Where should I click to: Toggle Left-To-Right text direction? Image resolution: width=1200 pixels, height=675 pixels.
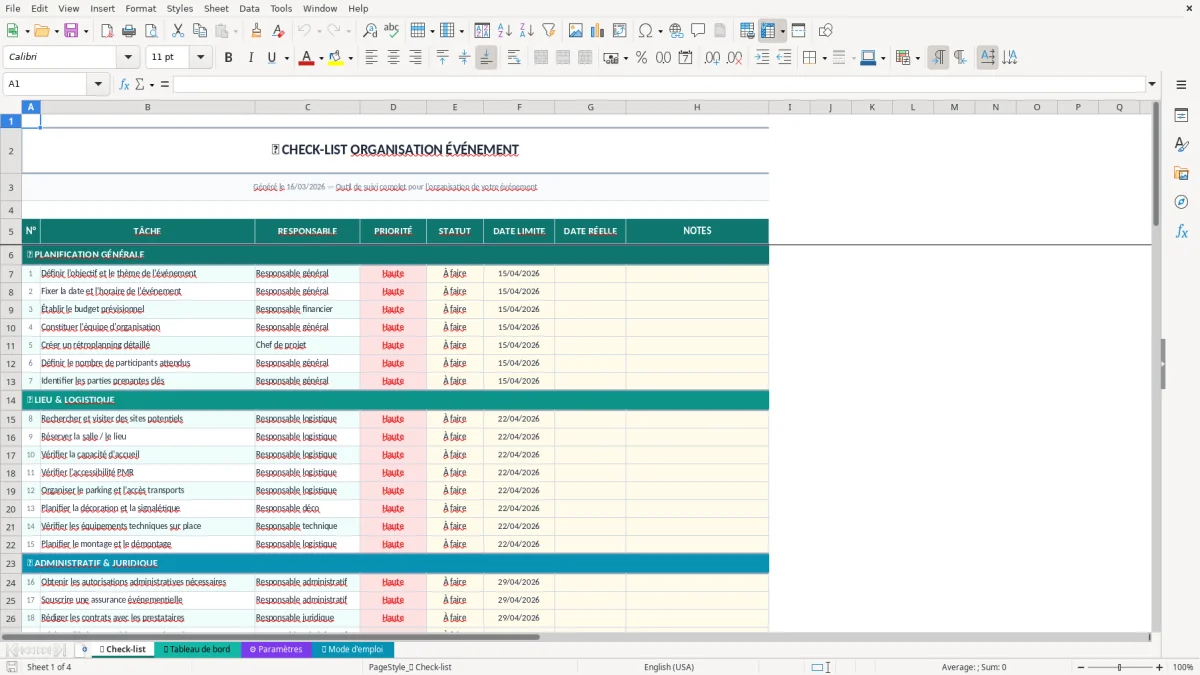point(938,58)
